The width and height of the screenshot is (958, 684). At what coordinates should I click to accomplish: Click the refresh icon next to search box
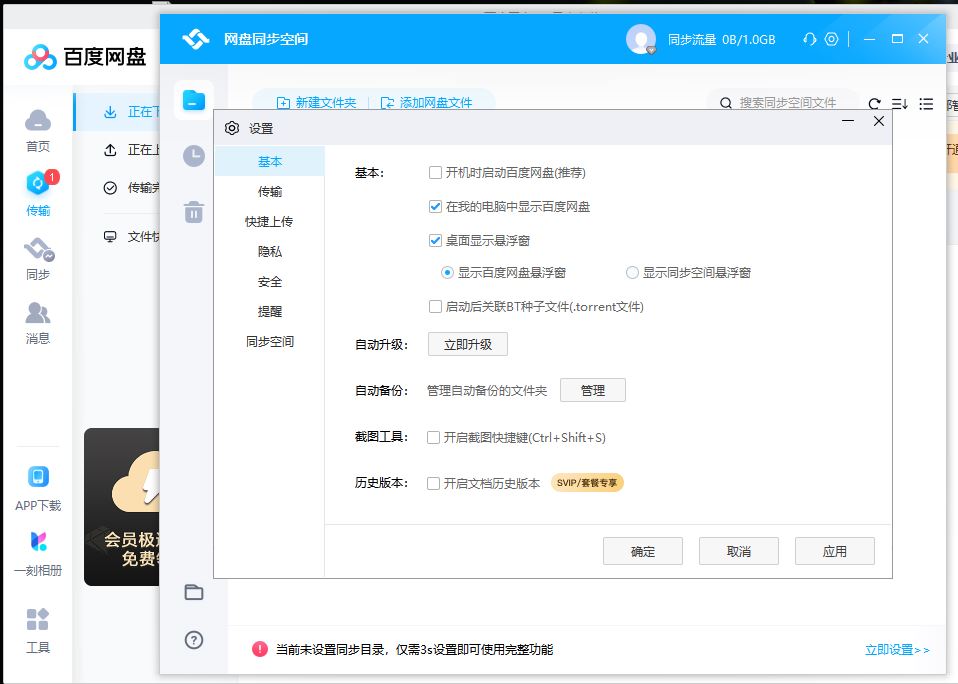click(x=874, y=104)
